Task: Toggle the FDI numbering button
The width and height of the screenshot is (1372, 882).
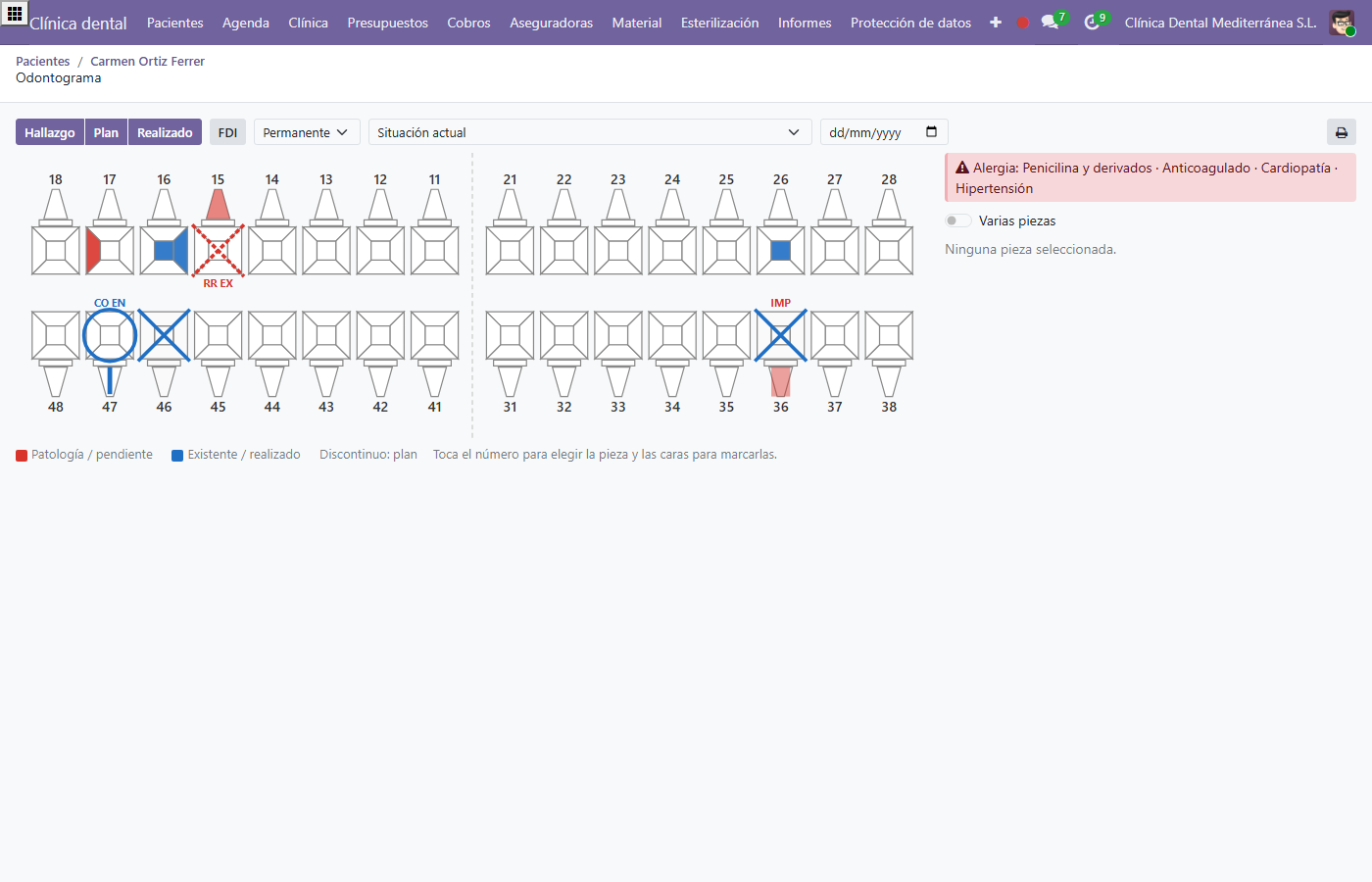Action: (x=227, y=132)
